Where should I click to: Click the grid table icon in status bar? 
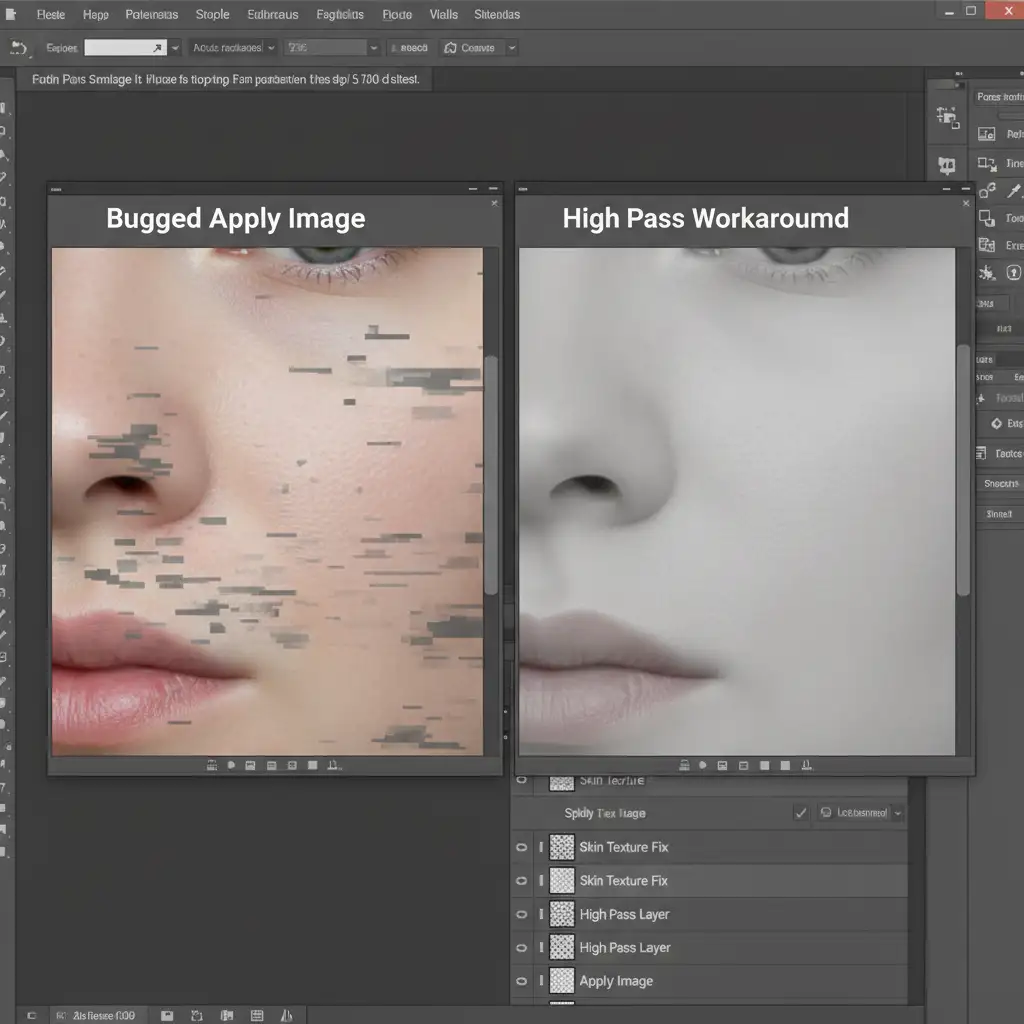pyautogui.click(x=257, y=1016)
